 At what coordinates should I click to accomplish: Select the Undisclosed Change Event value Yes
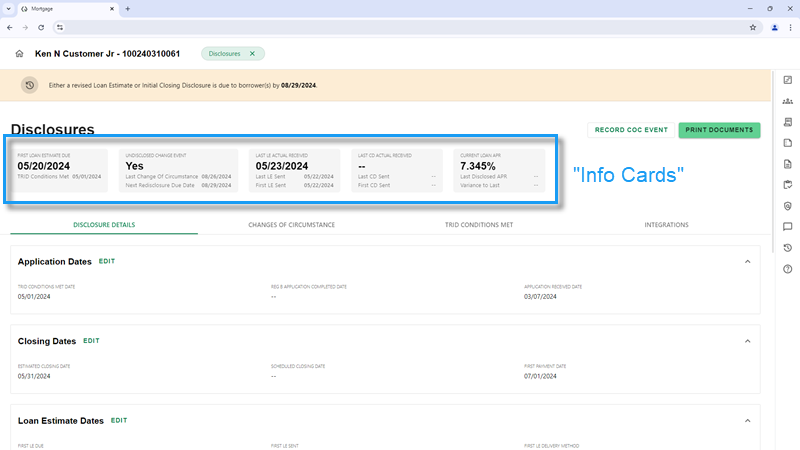(134, 166)
